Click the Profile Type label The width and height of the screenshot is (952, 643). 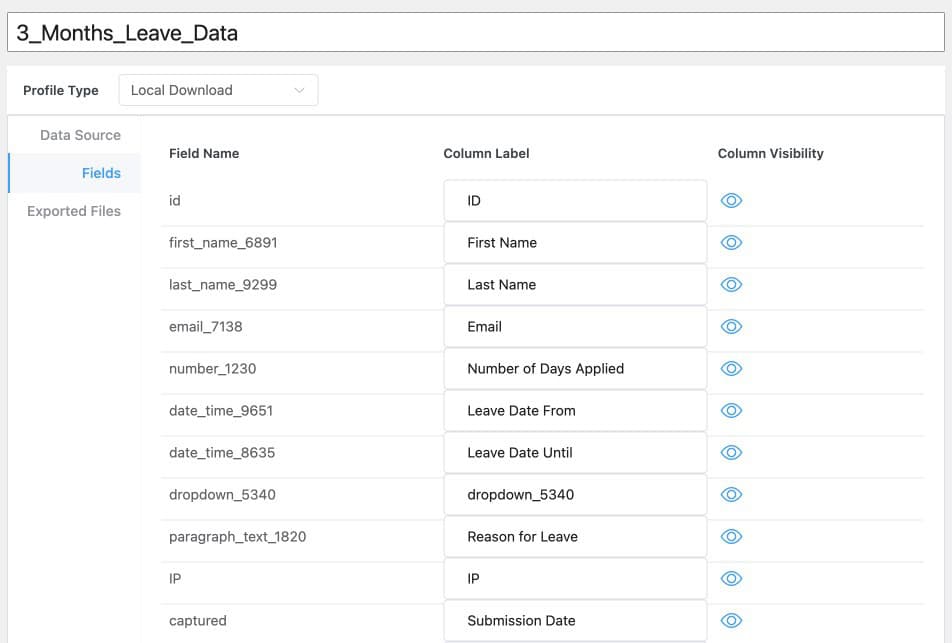pyautogui.click(x=61, y=90)
